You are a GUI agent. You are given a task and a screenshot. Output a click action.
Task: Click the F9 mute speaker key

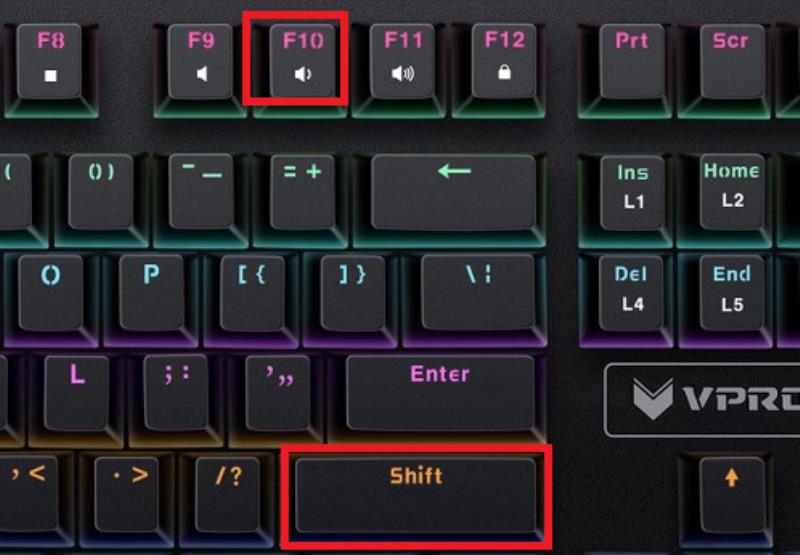(x=201, y=61)
